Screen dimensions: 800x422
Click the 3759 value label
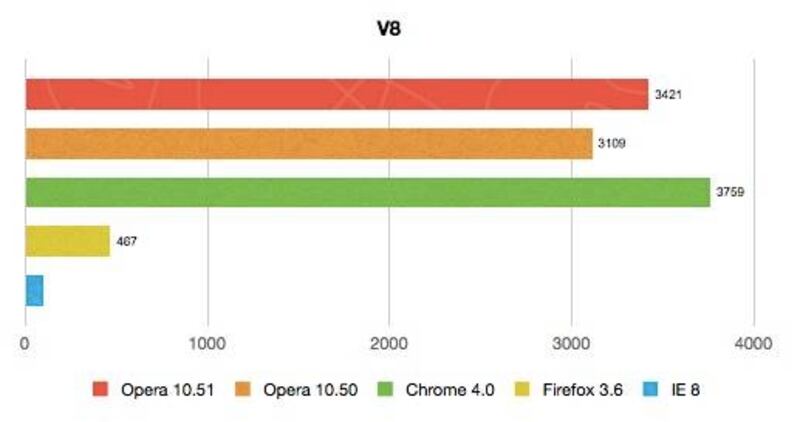tap(730, 192)
